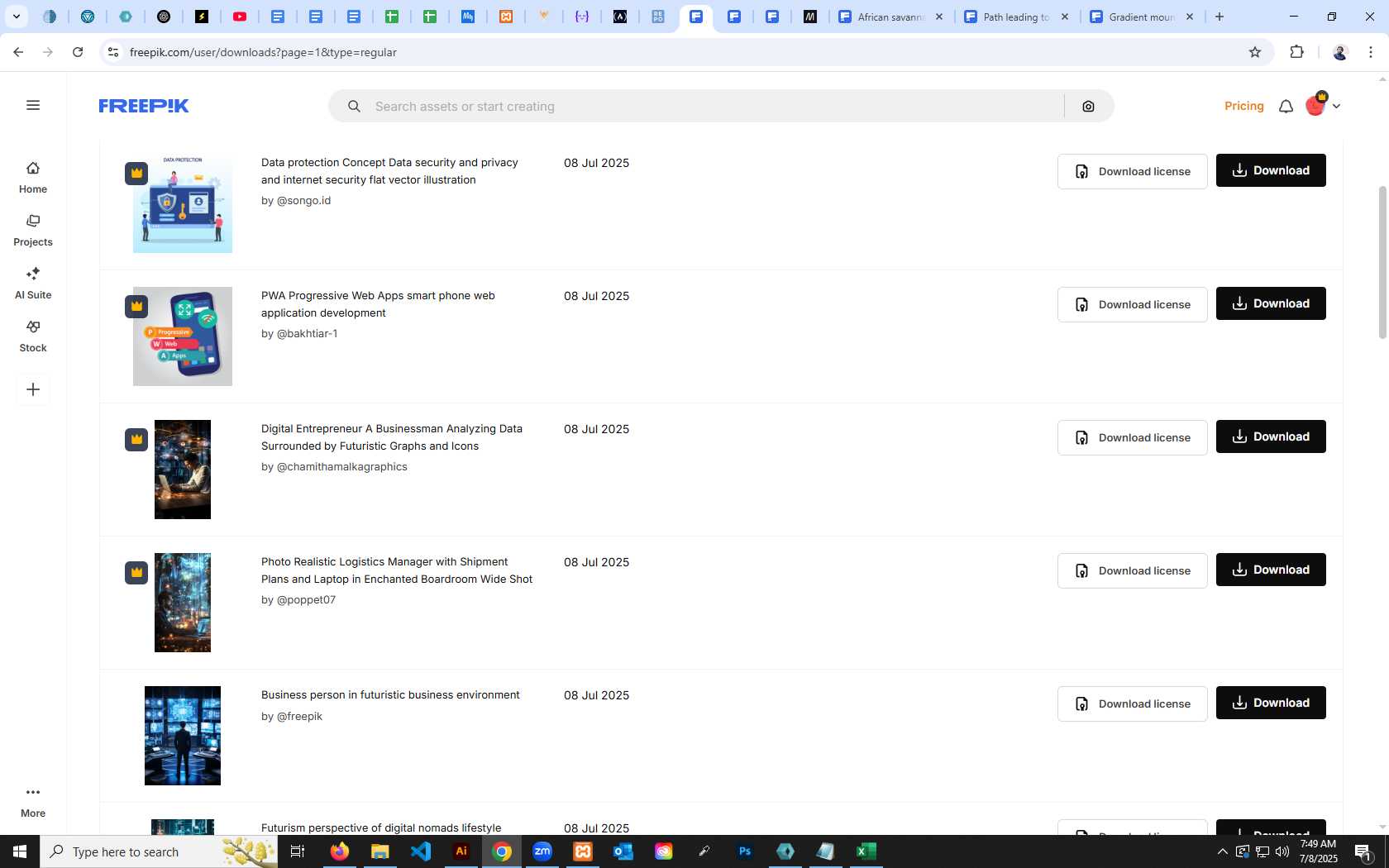Open author @chamithamalkagraphics profile
This screenshot has width=1389, height=868.
341,466
